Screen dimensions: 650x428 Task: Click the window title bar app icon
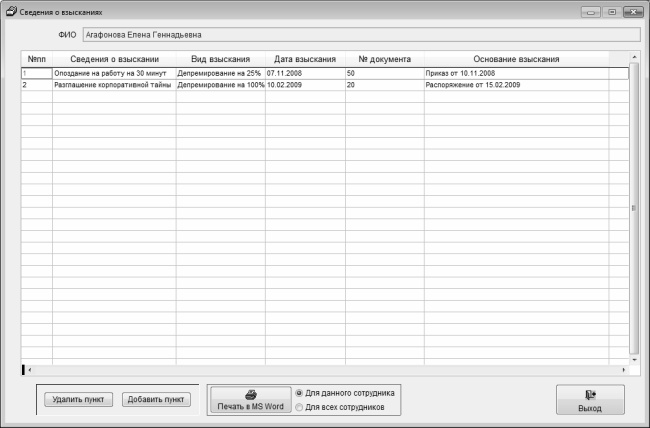coord(11,11)
